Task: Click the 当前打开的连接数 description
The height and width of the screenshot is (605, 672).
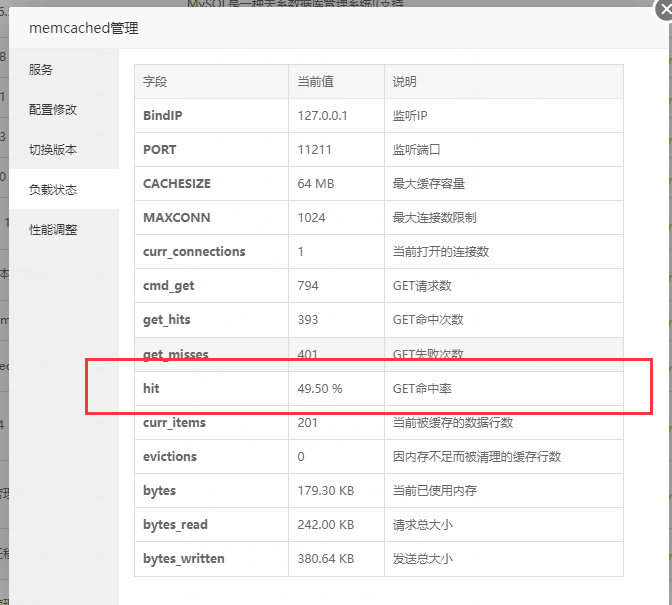Action: click(x=441, y=252)
